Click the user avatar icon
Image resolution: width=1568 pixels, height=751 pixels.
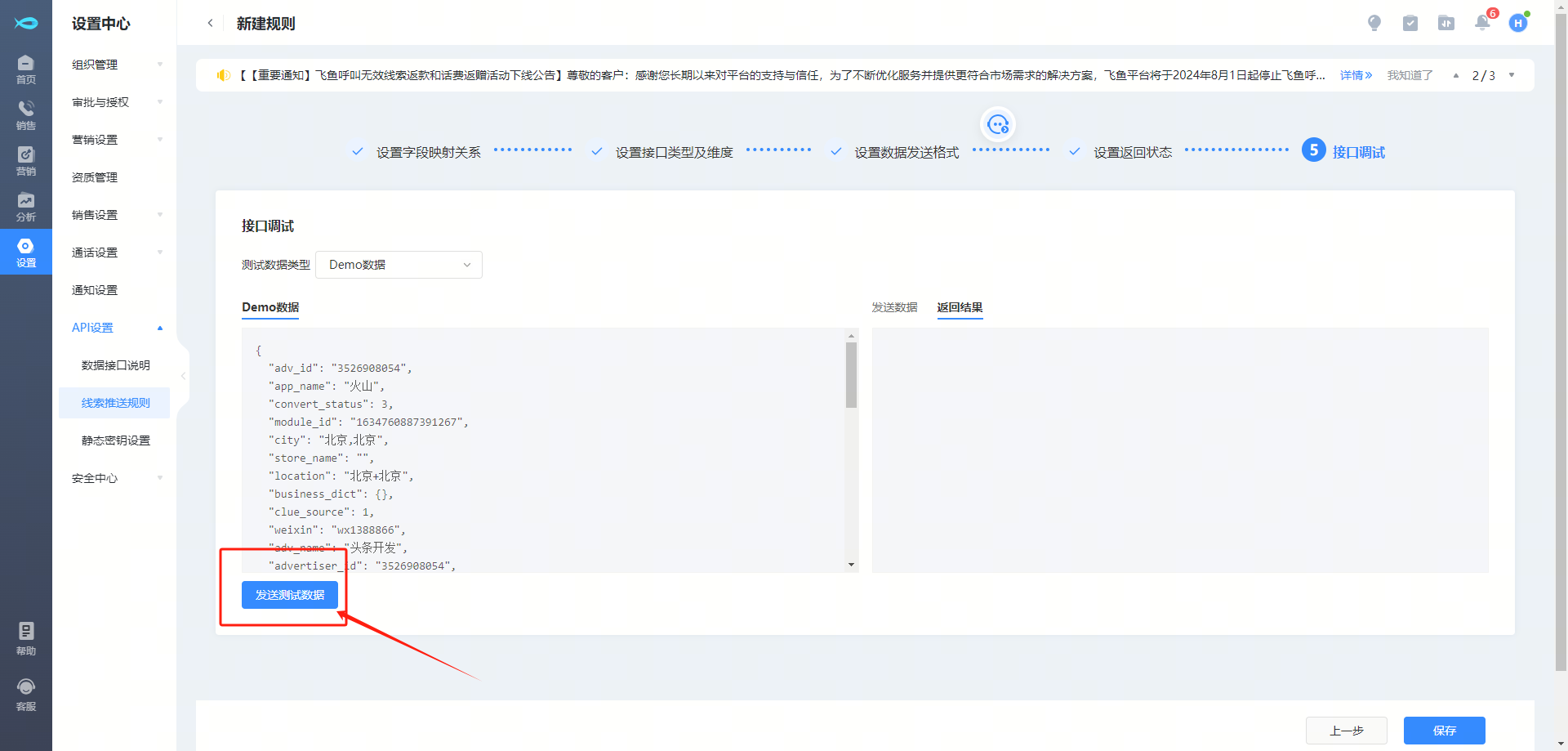[x=1518, y=23]
